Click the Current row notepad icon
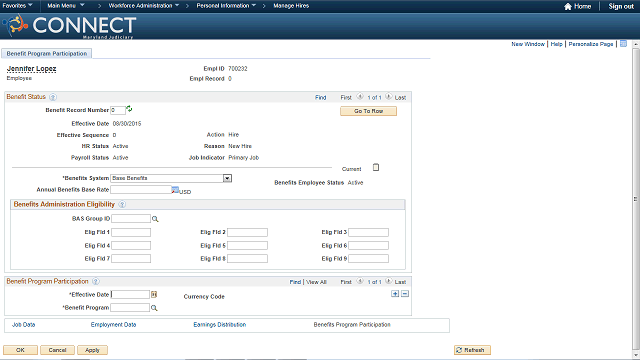Viewport: 640px width, 360px height. click(376, 167)
